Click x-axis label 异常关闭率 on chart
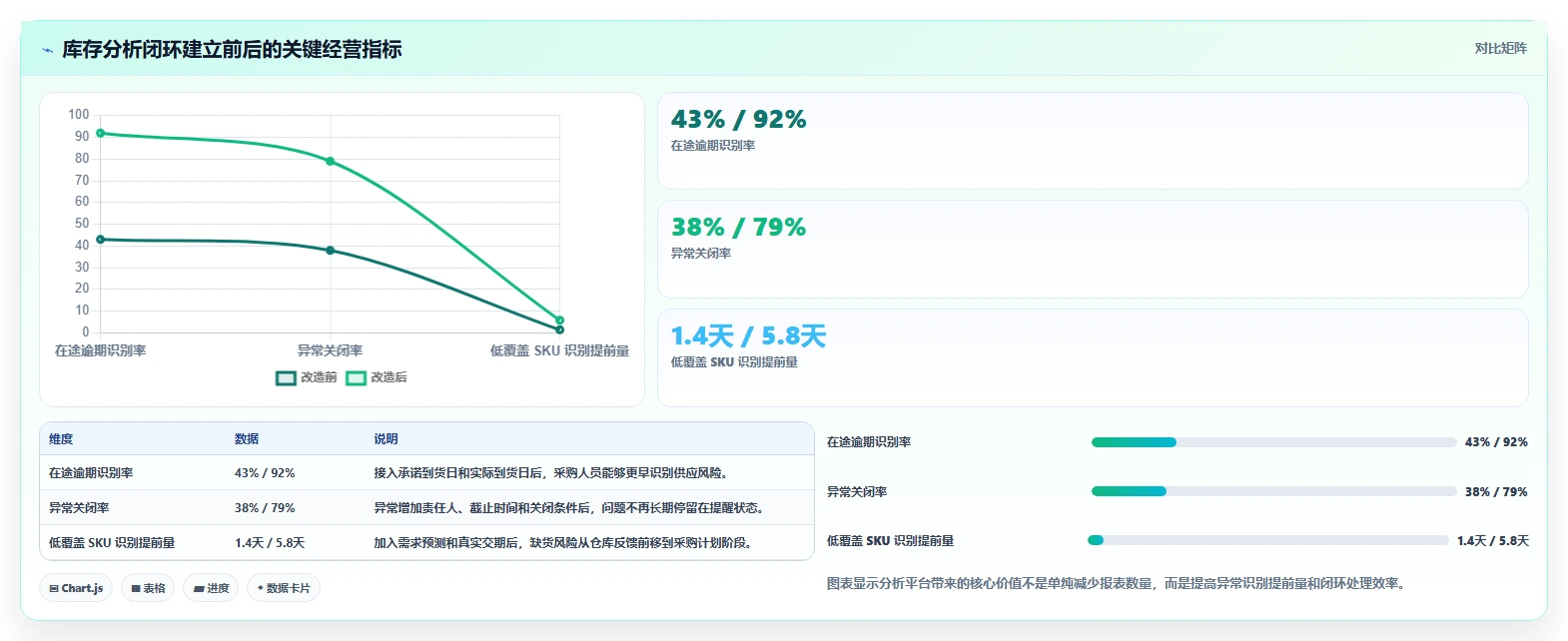 [x=330, y=350]
